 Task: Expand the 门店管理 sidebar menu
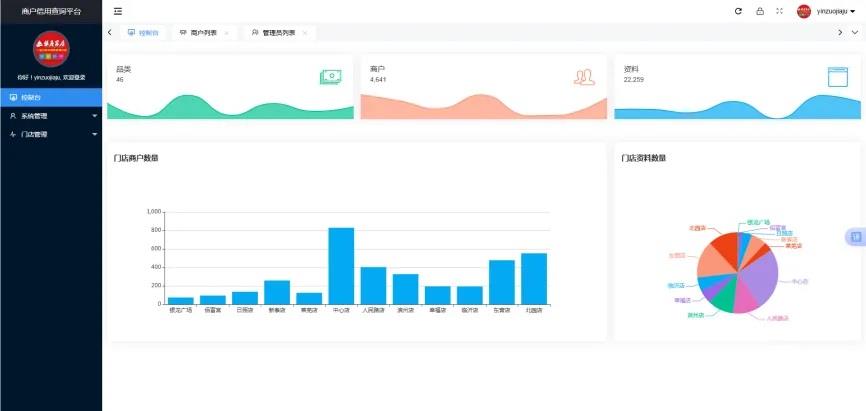pos(50,134)
